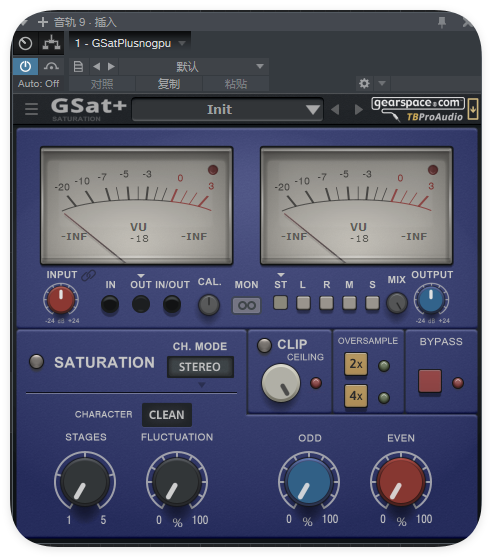
Task: Click the yellow download update icon
Action: (x=473, y=109)
